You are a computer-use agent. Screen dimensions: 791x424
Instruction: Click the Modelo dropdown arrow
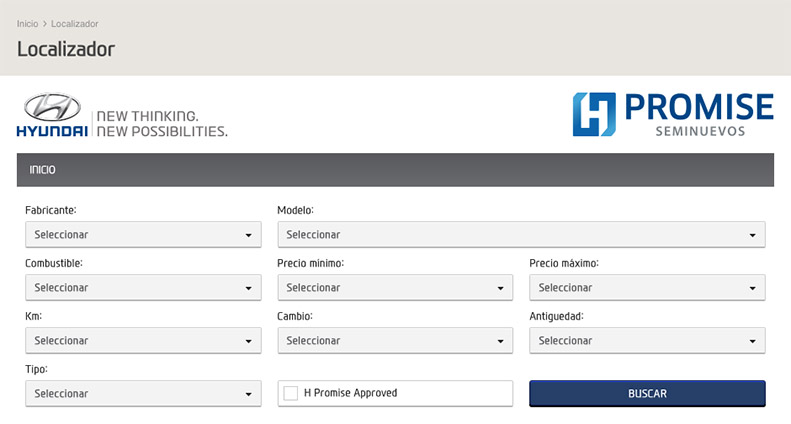coord(752,235)
